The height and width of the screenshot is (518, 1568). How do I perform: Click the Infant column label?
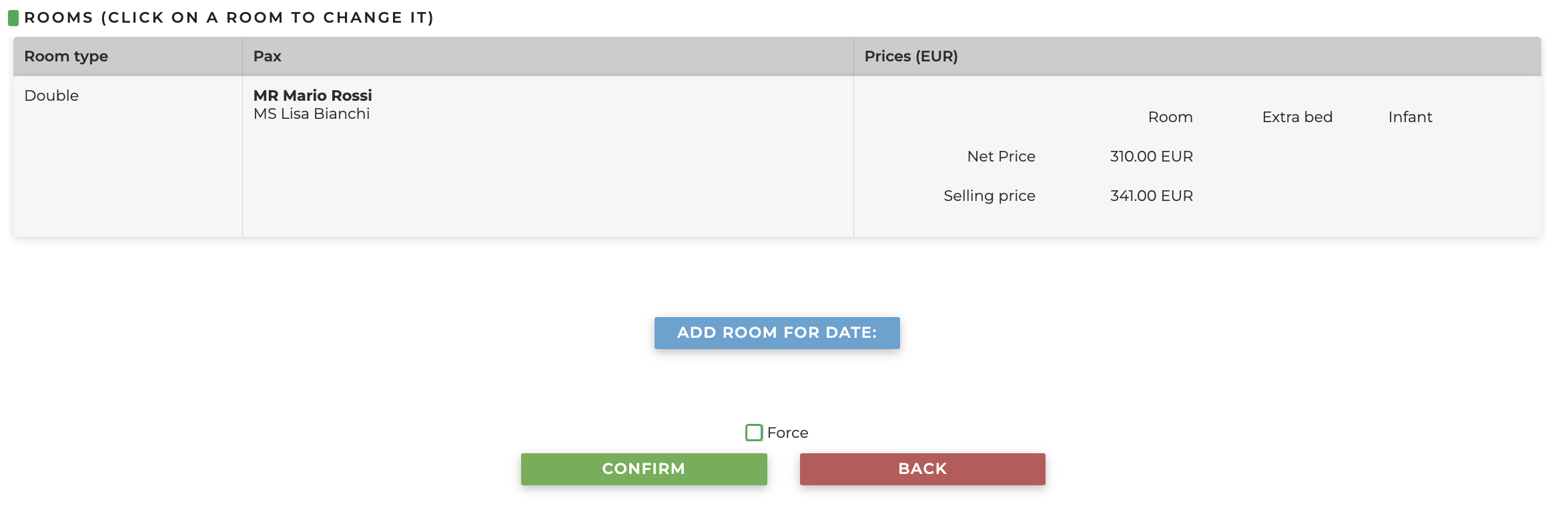[x=1410, y=117]
